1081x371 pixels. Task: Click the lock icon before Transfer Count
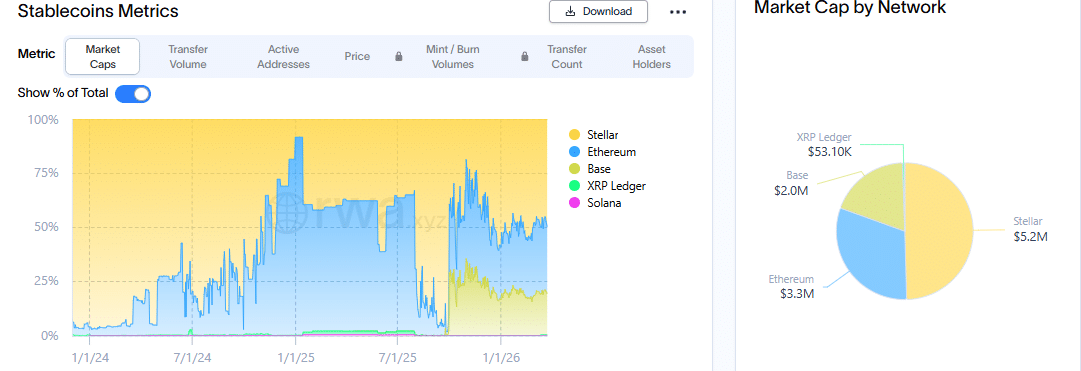click(525, 57)
